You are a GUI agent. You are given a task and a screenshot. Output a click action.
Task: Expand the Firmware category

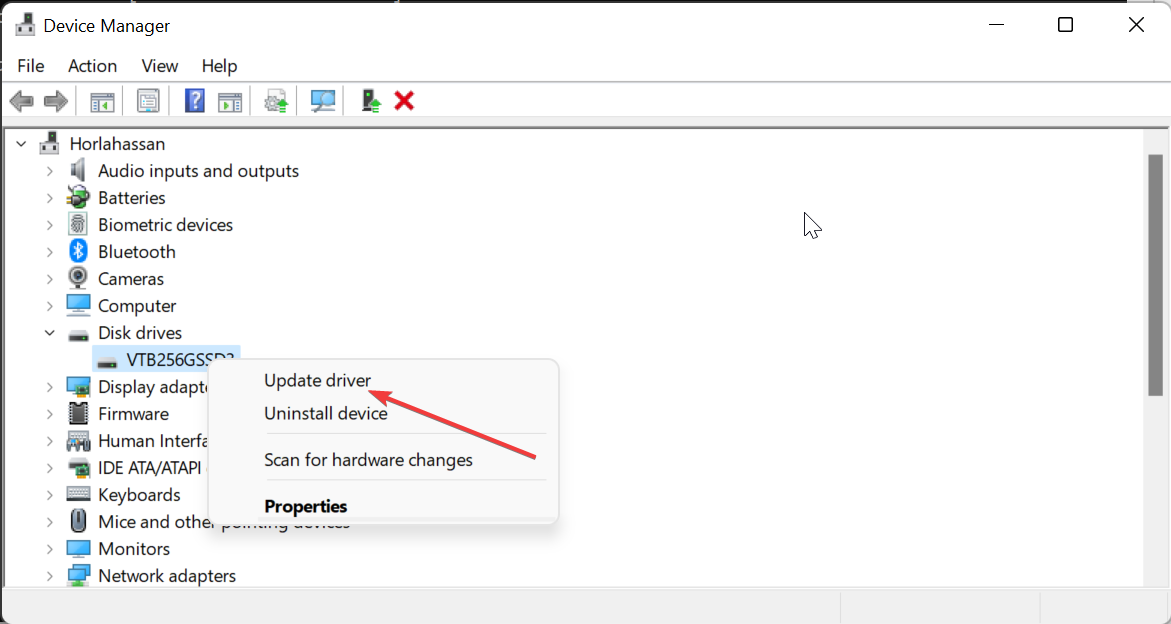[x=50, y=414]
